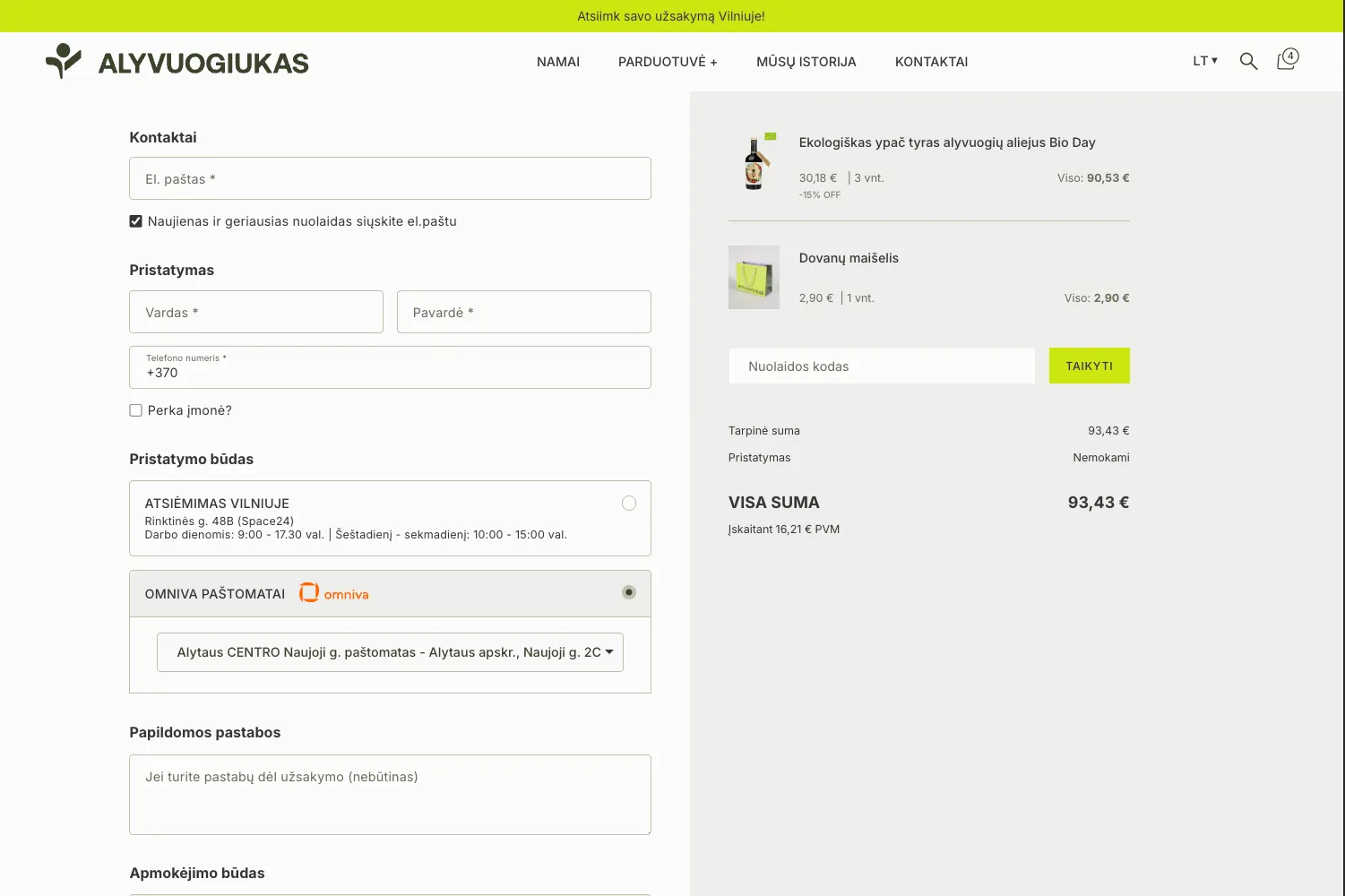Go to Namai menu item
Viewport: 1345px width, 896px height.
[558, 62]
